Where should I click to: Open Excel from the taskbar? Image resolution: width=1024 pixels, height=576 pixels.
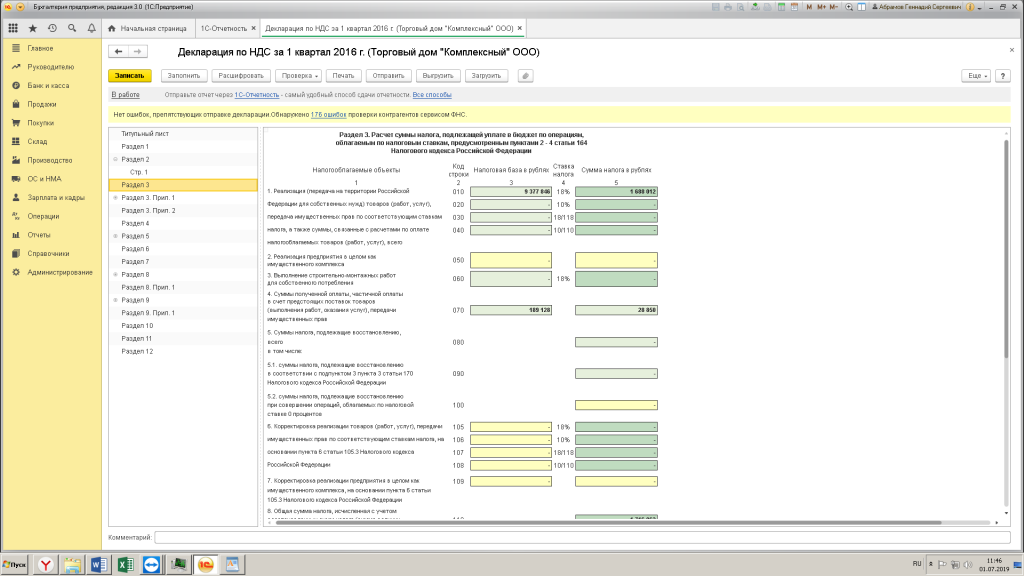coord(125,564)
